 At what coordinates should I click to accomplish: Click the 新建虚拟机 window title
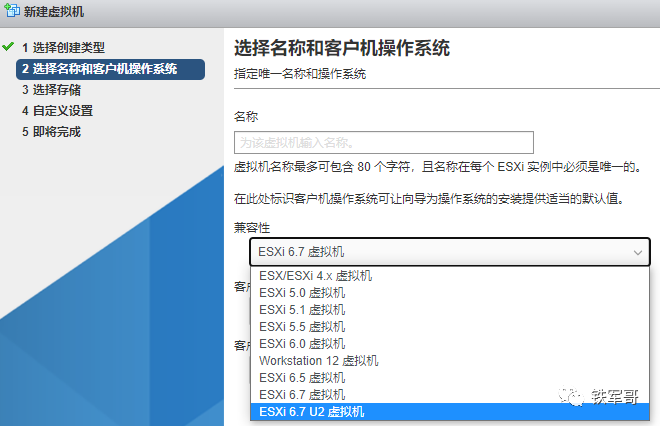pos(53,11)
